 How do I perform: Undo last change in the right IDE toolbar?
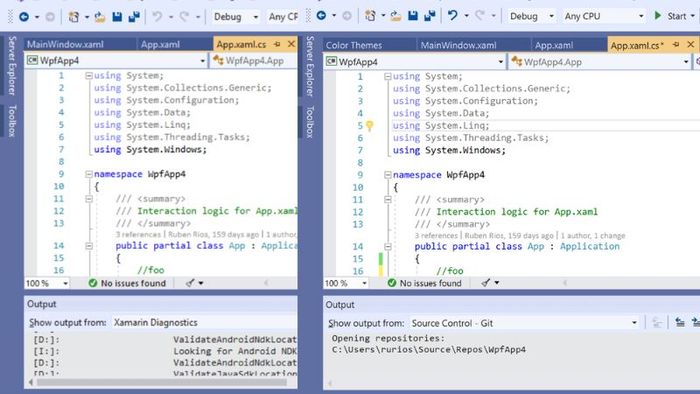coord(453,16)
